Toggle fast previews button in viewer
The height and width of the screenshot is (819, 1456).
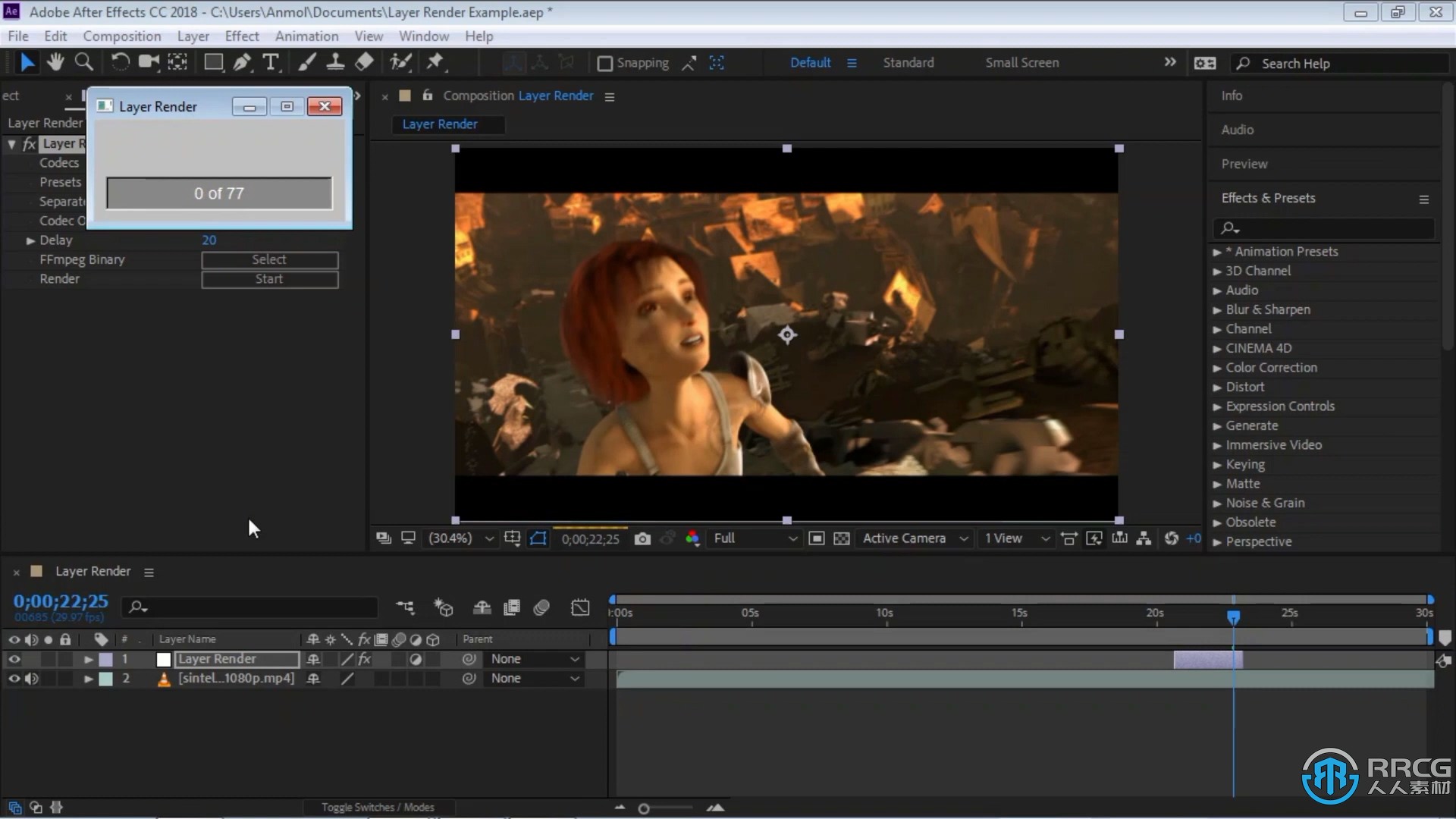[x=1094, y=538]
